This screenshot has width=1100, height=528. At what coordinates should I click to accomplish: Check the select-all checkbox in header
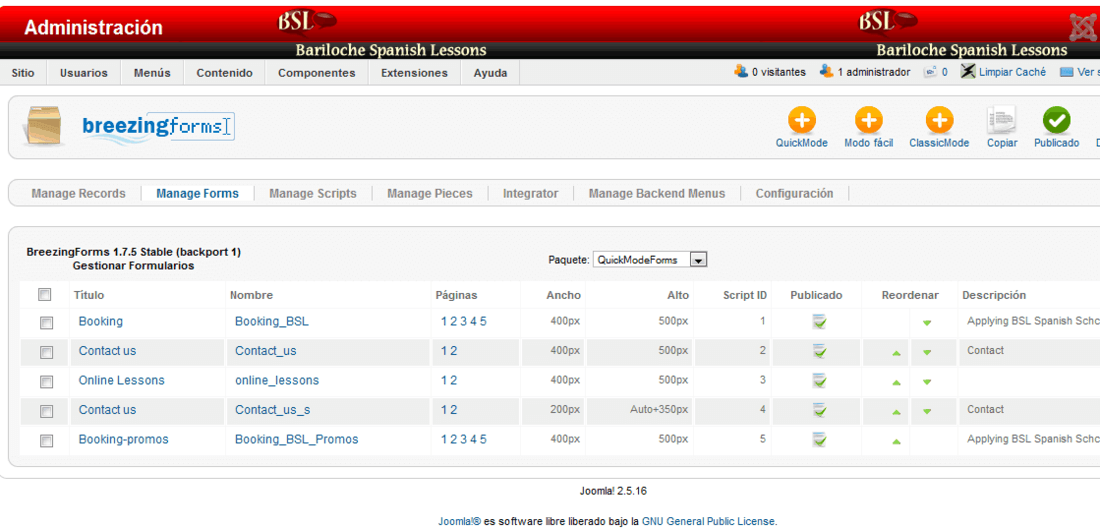point(44,295)
